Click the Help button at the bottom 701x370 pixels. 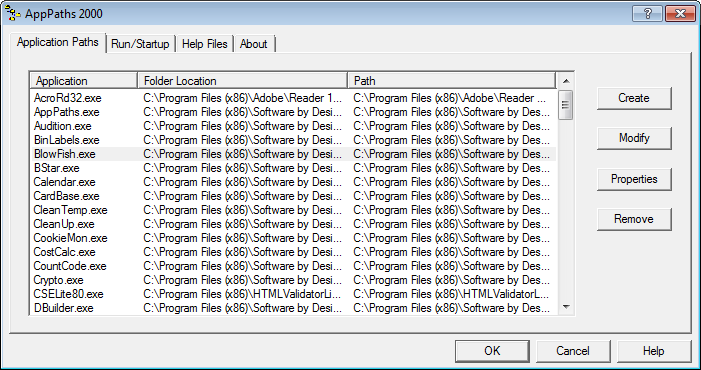click(x=654, y=351)
